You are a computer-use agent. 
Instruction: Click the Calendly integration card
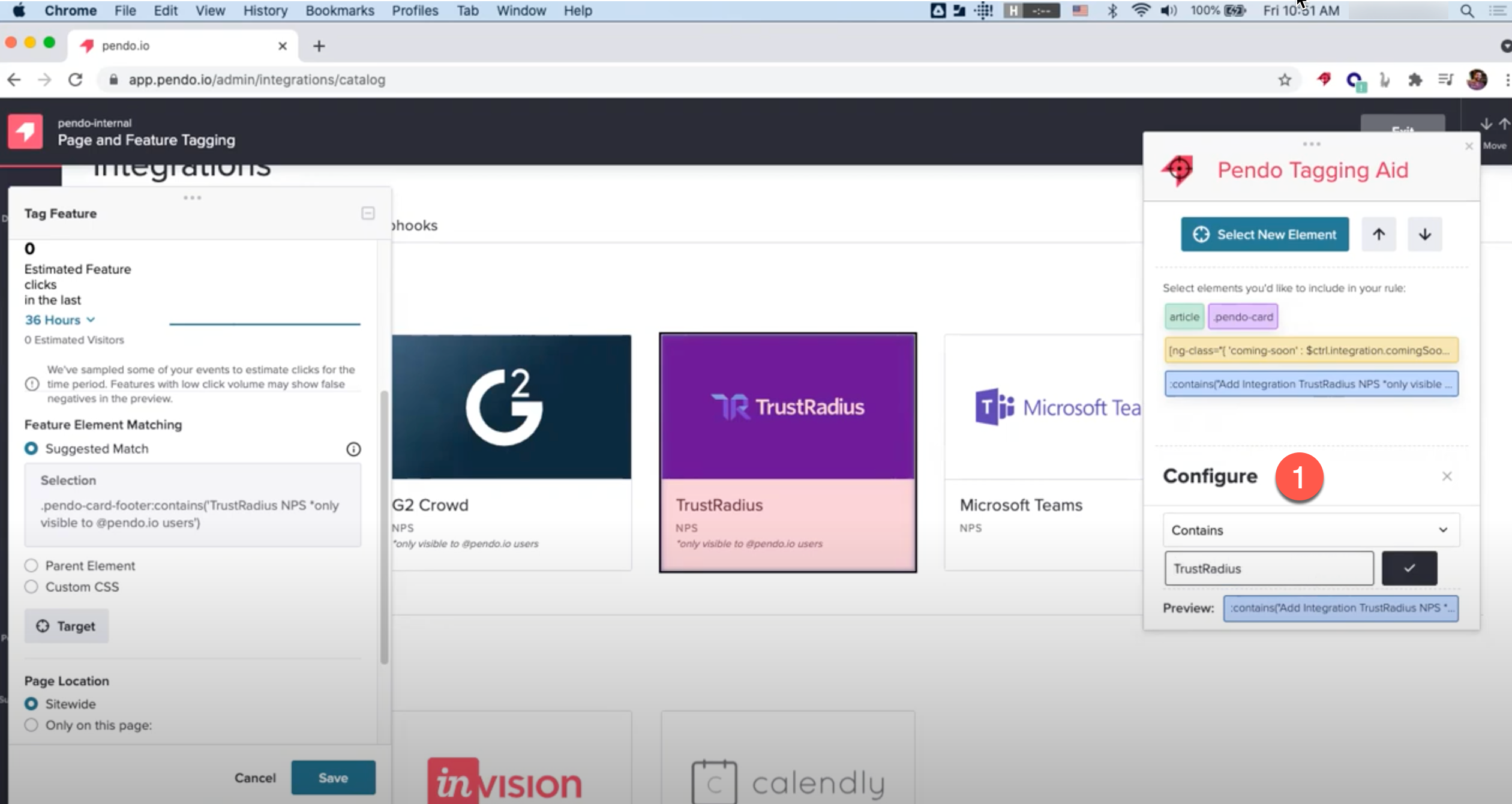(788, 758)
